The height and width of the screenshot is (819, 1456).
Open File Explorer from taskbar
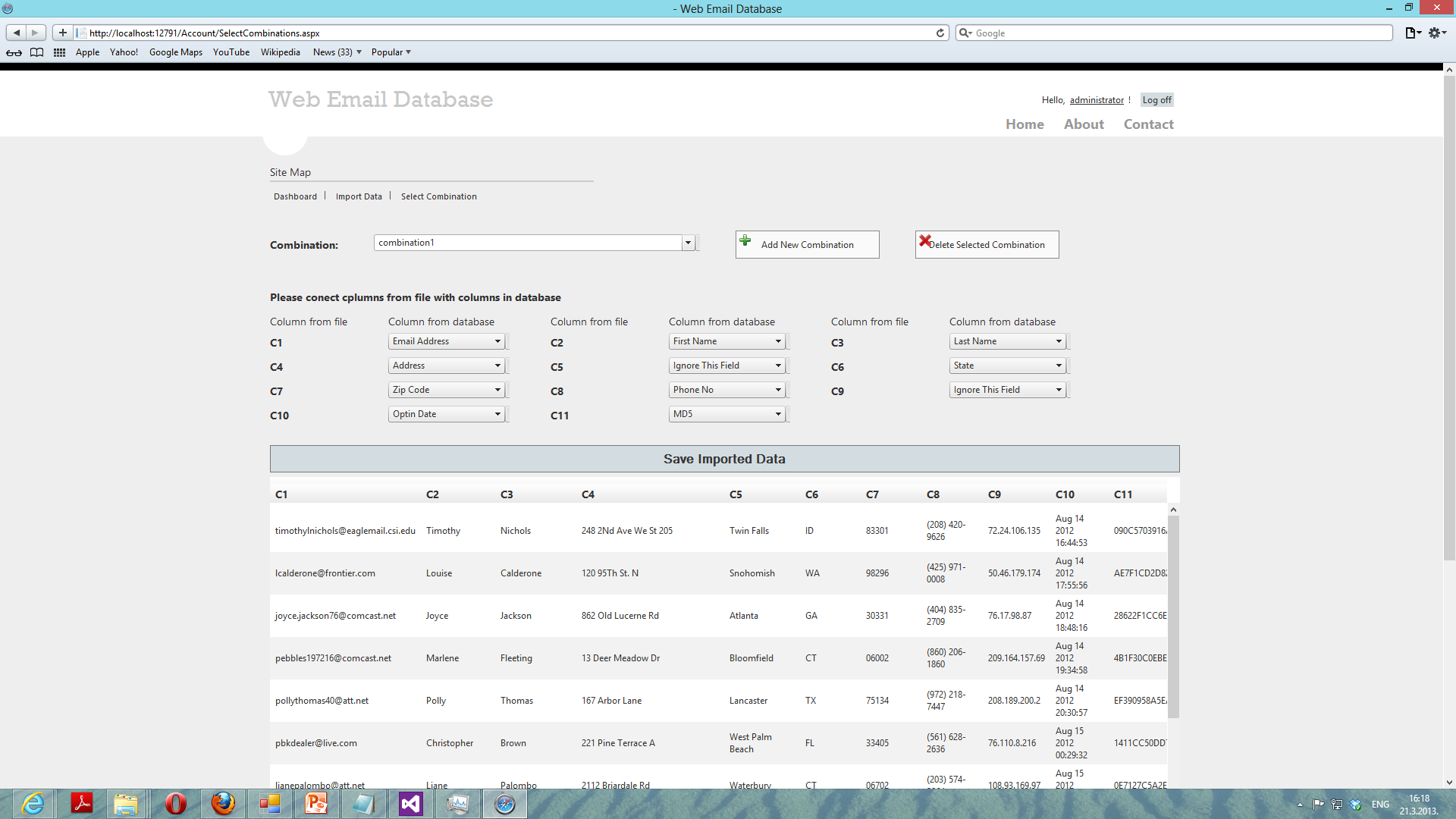point(126,803)
